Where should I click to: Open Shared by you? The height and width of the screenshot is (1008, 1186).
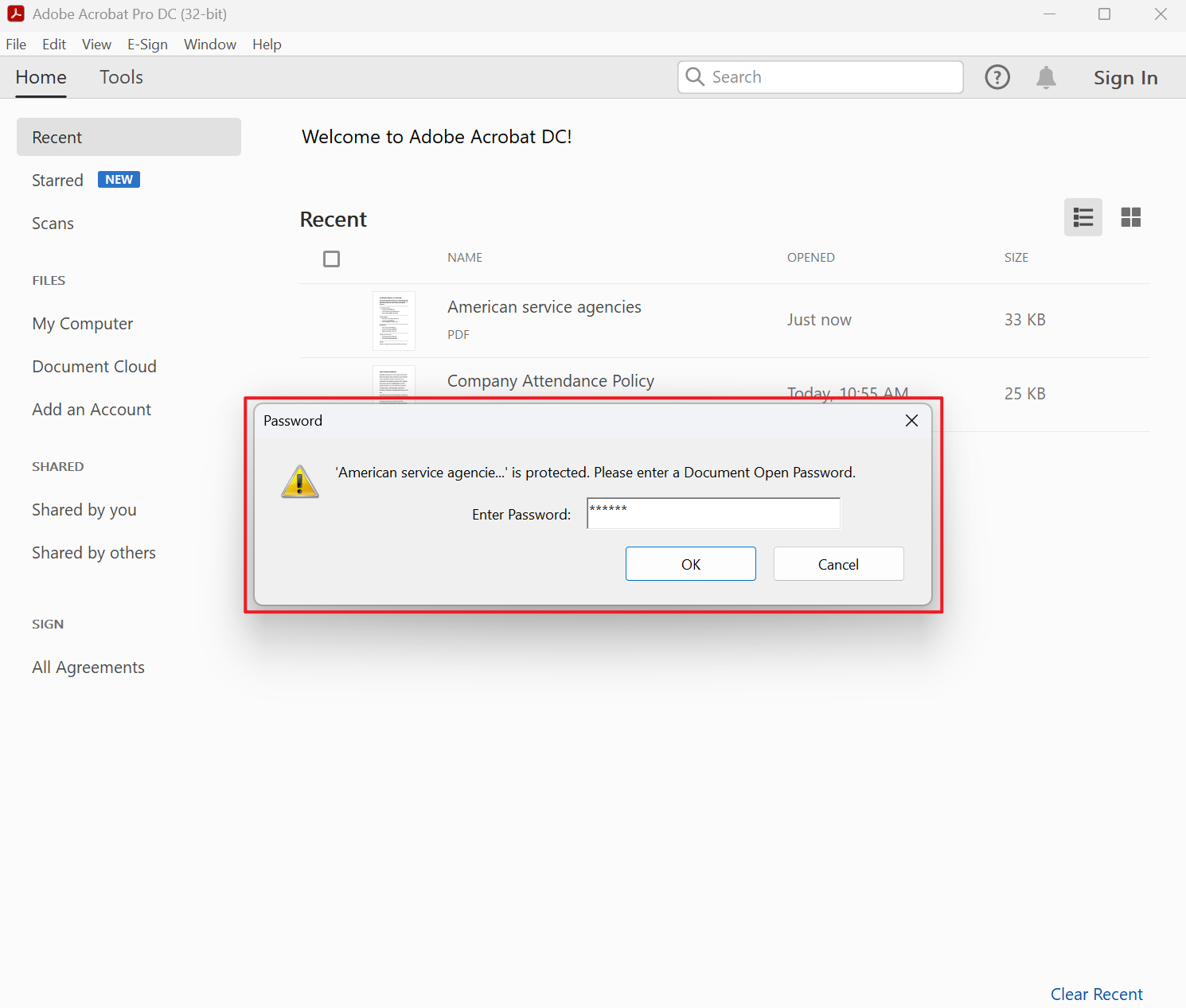(x=84, y=510)
